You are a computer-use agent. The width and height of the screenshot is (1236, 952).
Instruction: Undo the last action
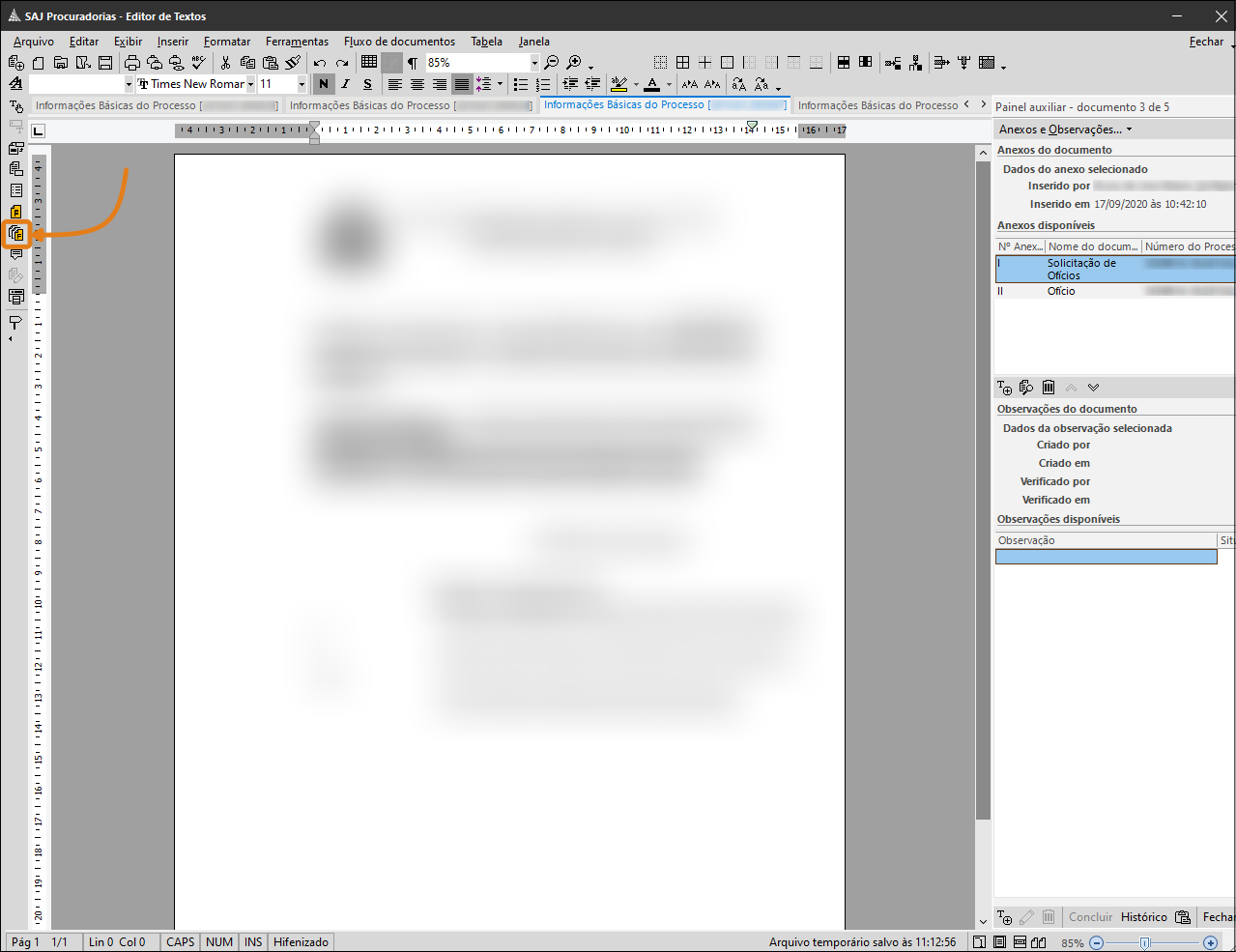(320, 63)
